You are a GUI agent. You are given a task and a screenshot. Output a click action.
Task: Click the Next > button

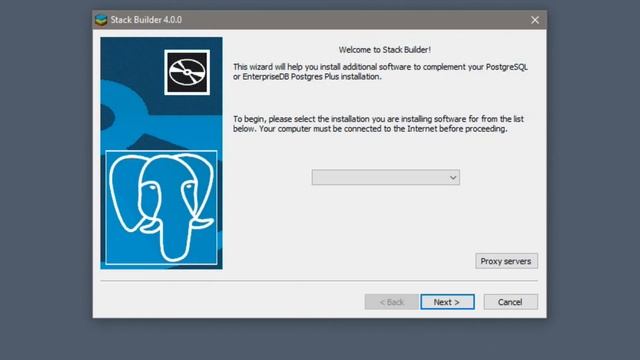pos(447,302)
